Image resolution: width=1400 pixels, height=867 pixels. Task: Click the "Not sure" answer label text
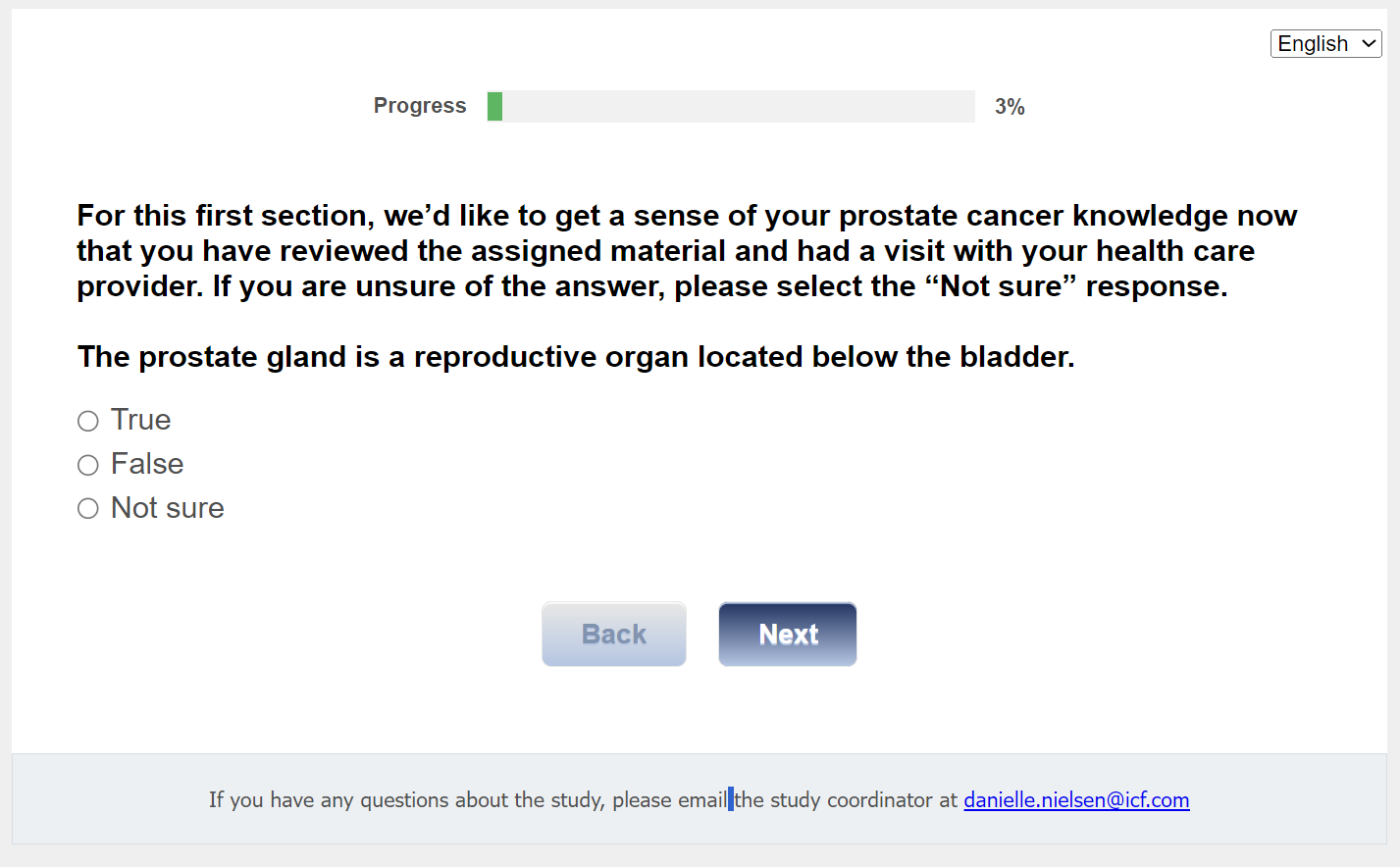click(x=168, y=508)
